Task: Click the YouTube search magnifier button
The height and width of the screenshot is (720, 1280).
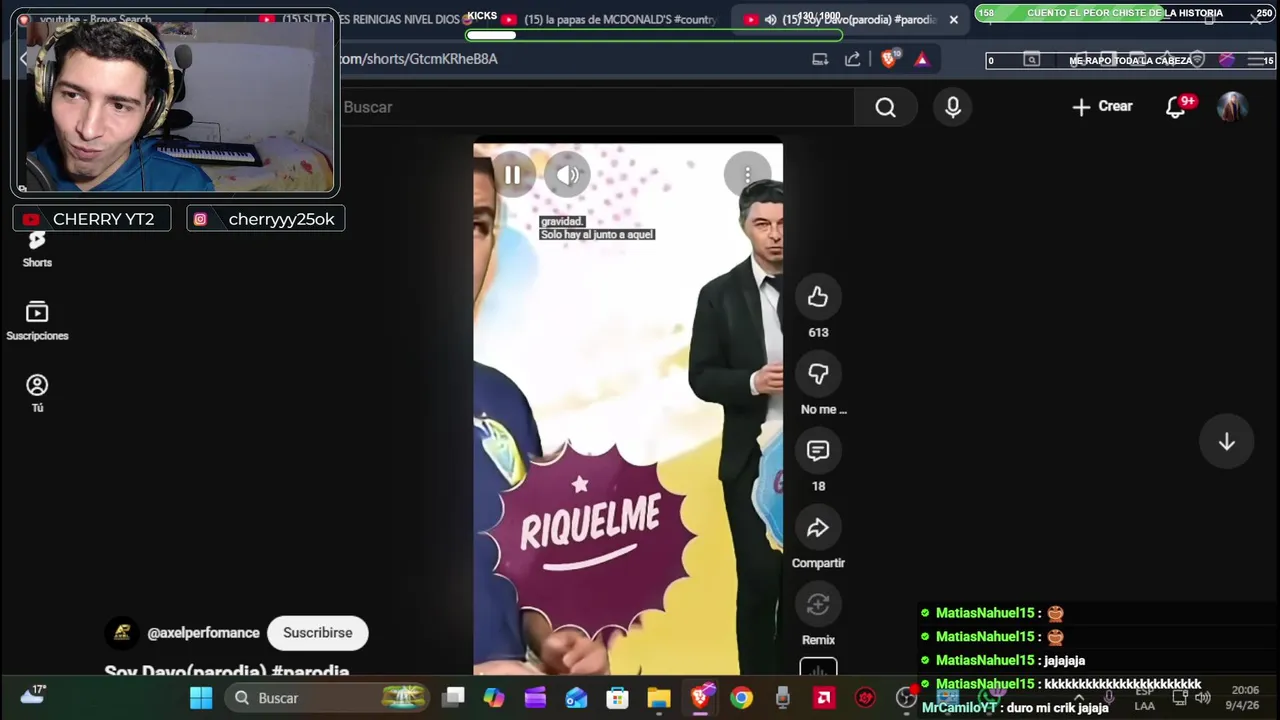Action: point(886,107)
